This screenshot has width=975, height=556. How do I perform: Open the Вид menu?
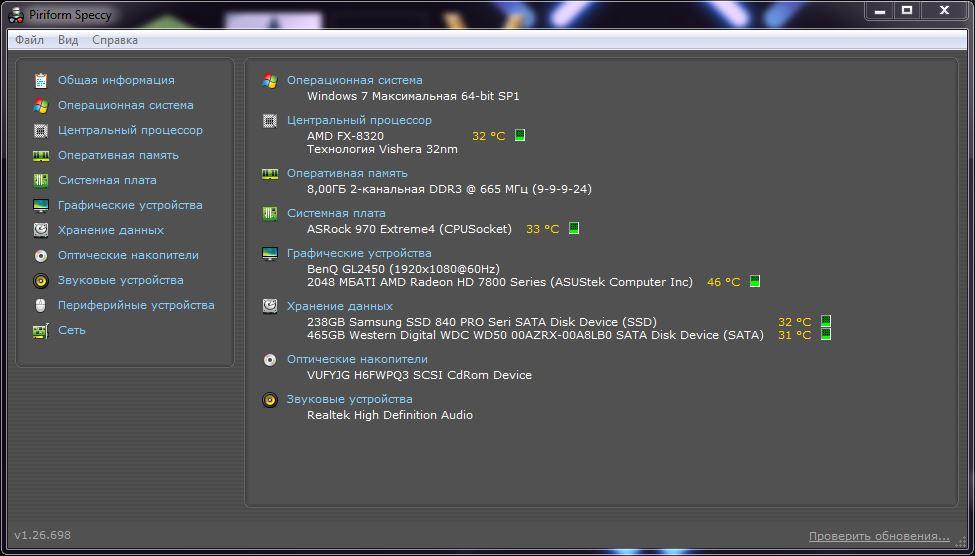pyautogui.click(x=68, y=40)
